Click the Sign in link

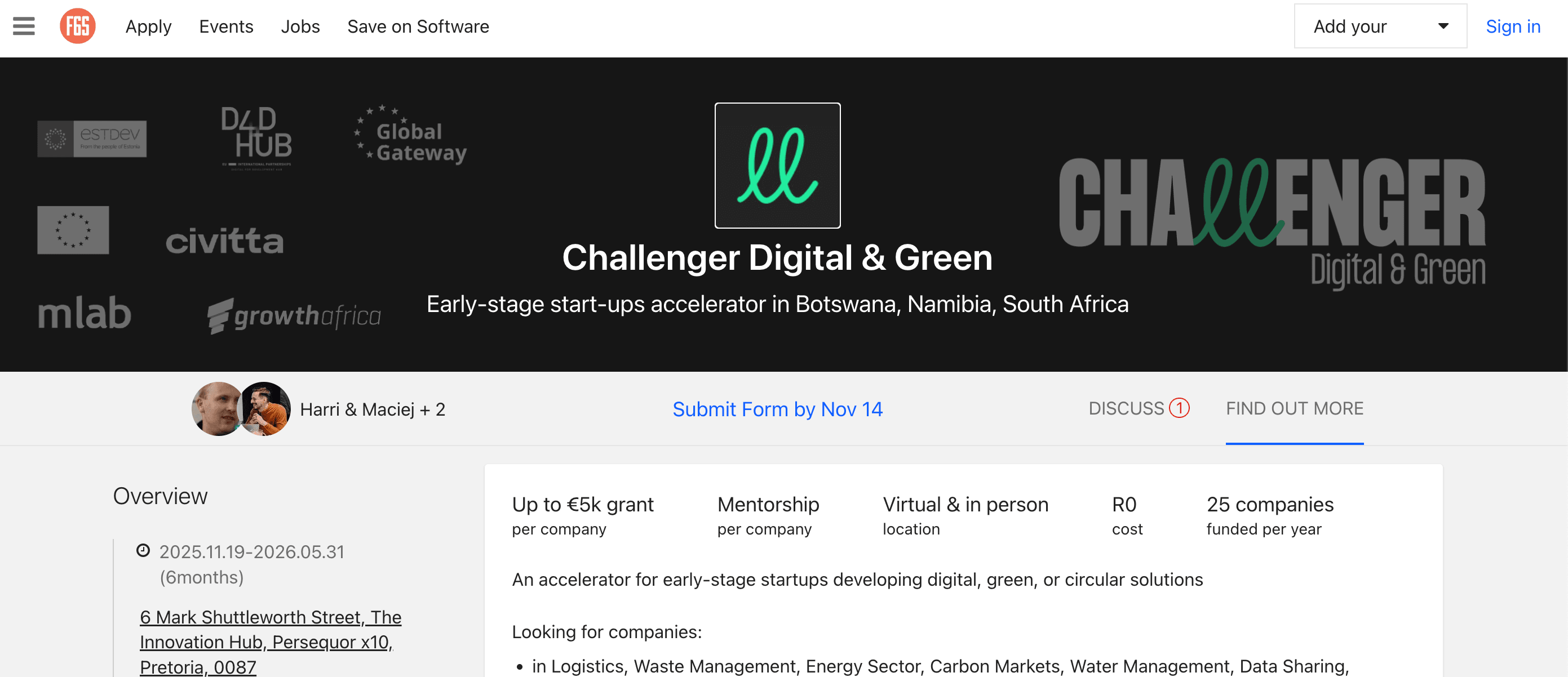pyautogui.click(x=1513, y=26)
